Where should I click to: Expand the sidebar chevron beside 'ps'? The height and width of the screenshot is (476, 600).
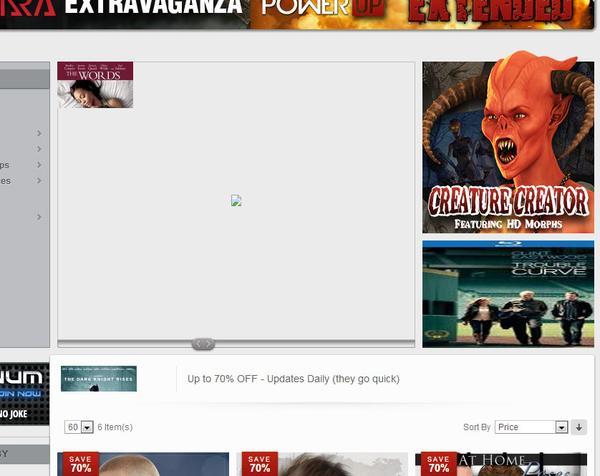tap(39, 165)
